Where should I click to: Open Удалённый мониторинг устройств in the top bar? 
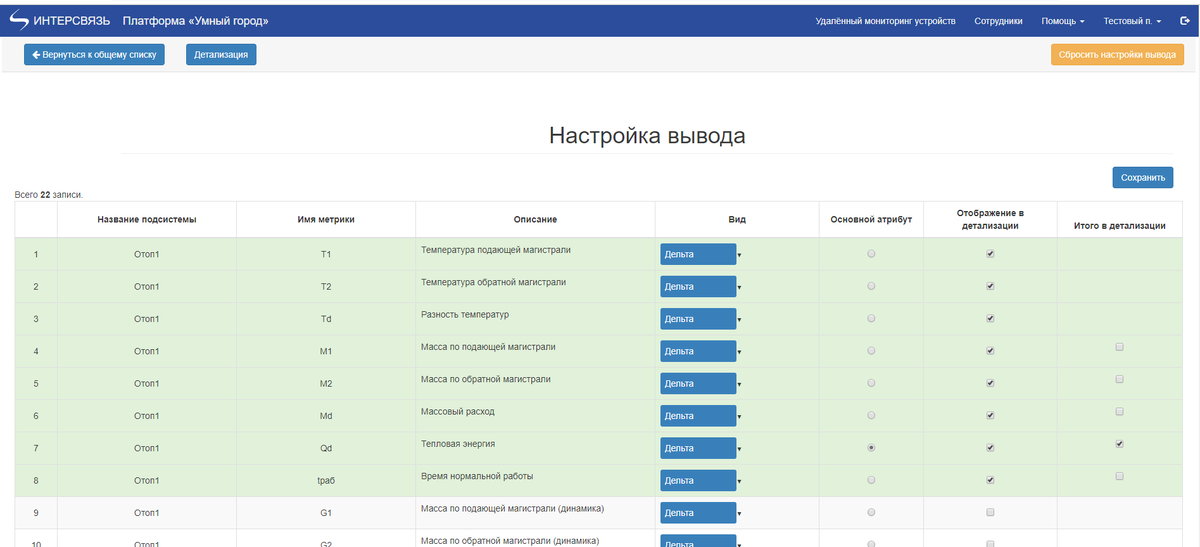tap(885, 21)
